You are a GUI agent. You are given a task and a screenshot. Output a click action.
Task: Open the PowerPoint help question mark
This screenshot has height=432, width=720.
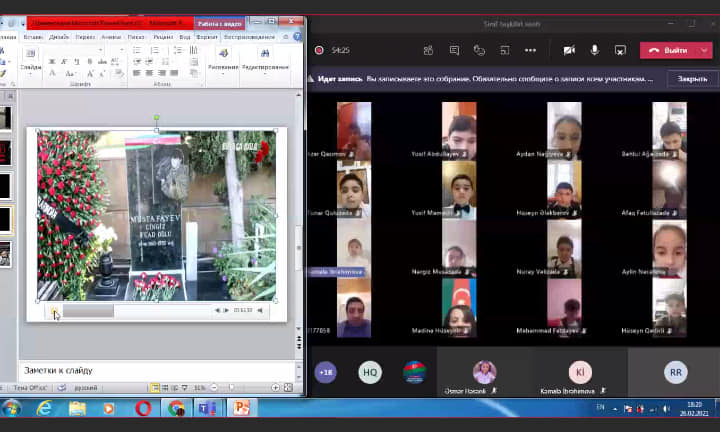coord(298,37)
